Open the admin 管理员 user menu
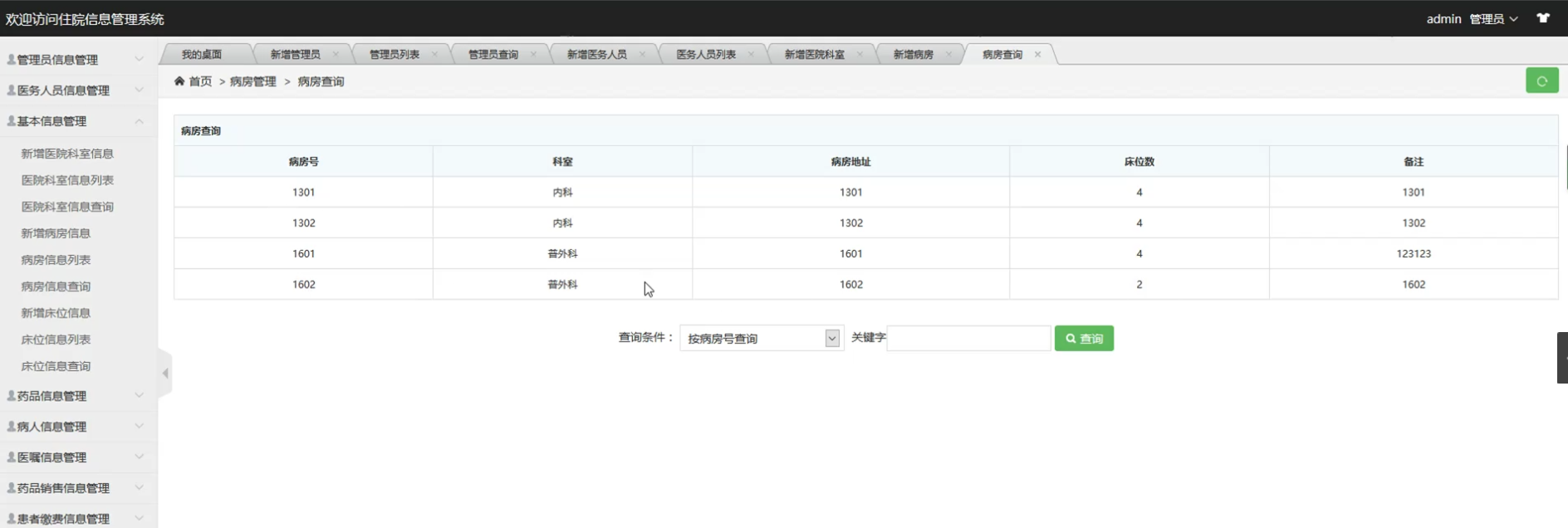This screenshot has width=1568, height=528. click(x=1471, y=19)
